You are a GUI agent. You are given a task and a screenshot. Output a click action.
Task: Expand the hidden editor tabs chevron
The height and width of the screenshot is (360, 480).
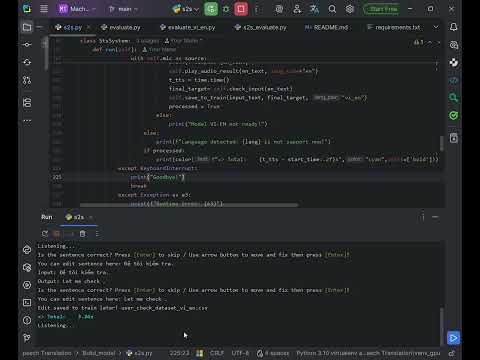[436, 27]
